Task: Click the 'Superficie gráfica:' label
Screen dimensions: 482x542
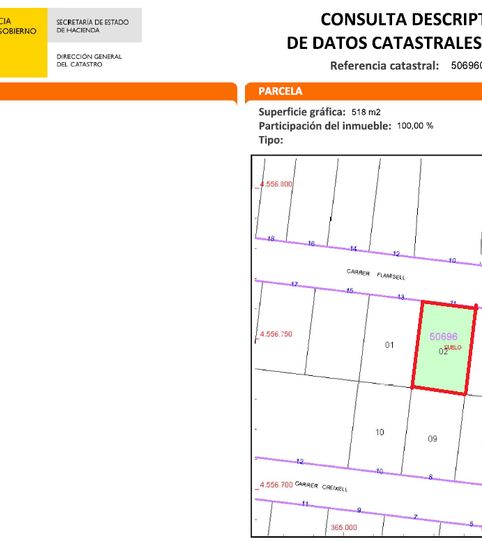Action: point(302,112)
